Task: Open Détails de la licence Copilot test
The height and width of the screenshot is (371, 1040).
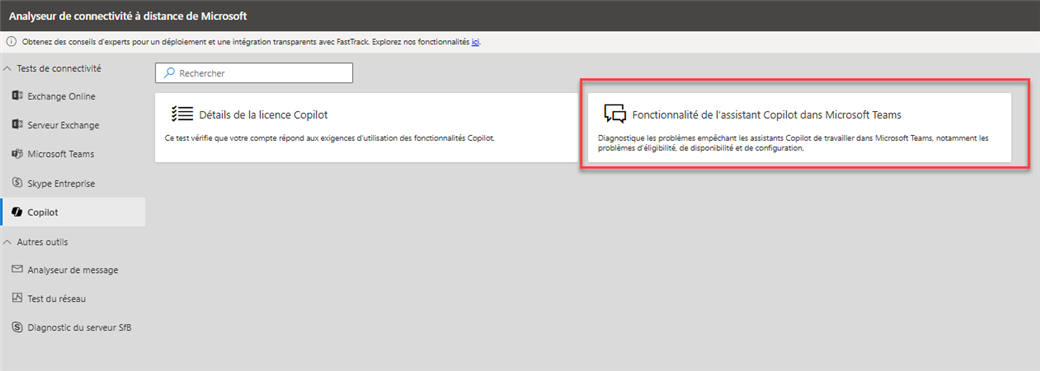Action: coord(366,127)
